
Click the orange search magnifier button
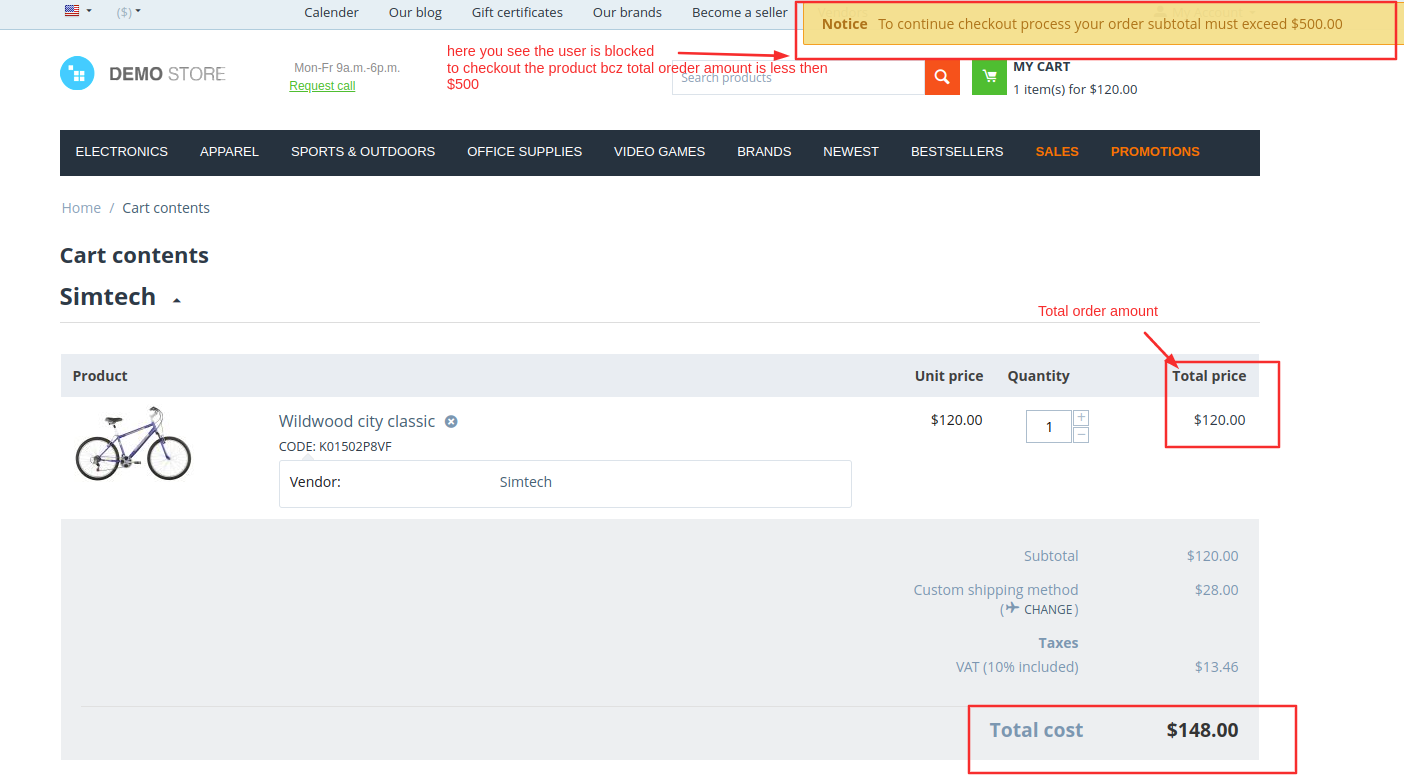pos(942,77)
